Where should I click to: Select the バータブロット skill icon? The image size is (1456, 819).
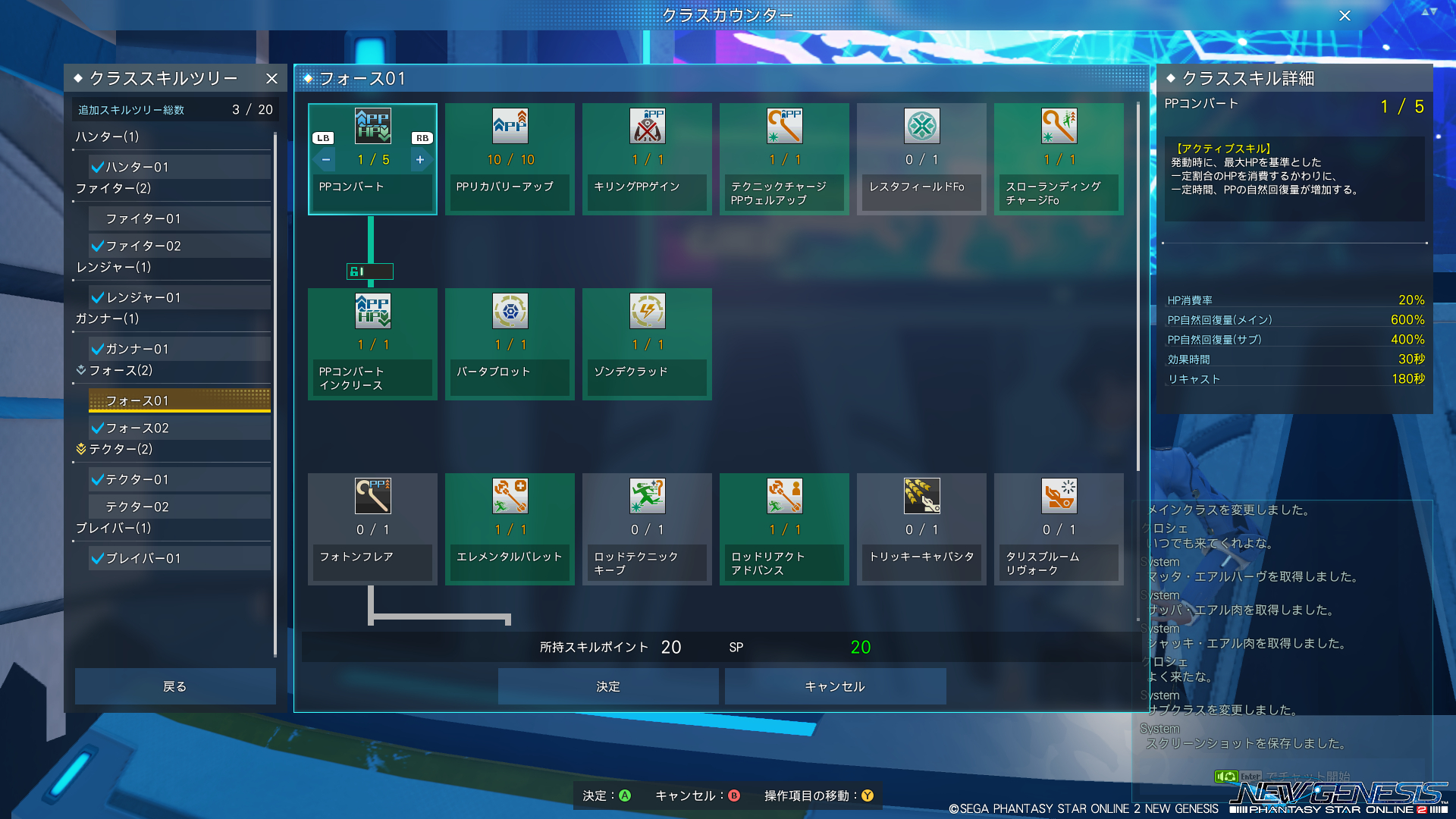[x=510, y=311]
